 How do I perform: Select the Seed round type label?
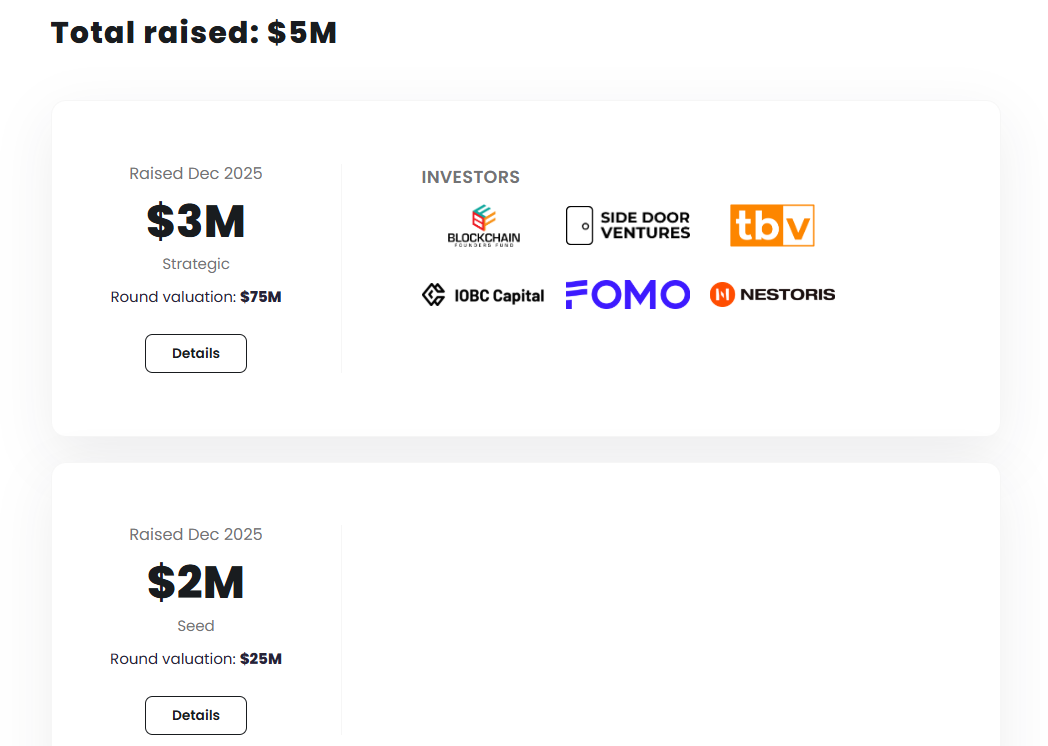196,626
